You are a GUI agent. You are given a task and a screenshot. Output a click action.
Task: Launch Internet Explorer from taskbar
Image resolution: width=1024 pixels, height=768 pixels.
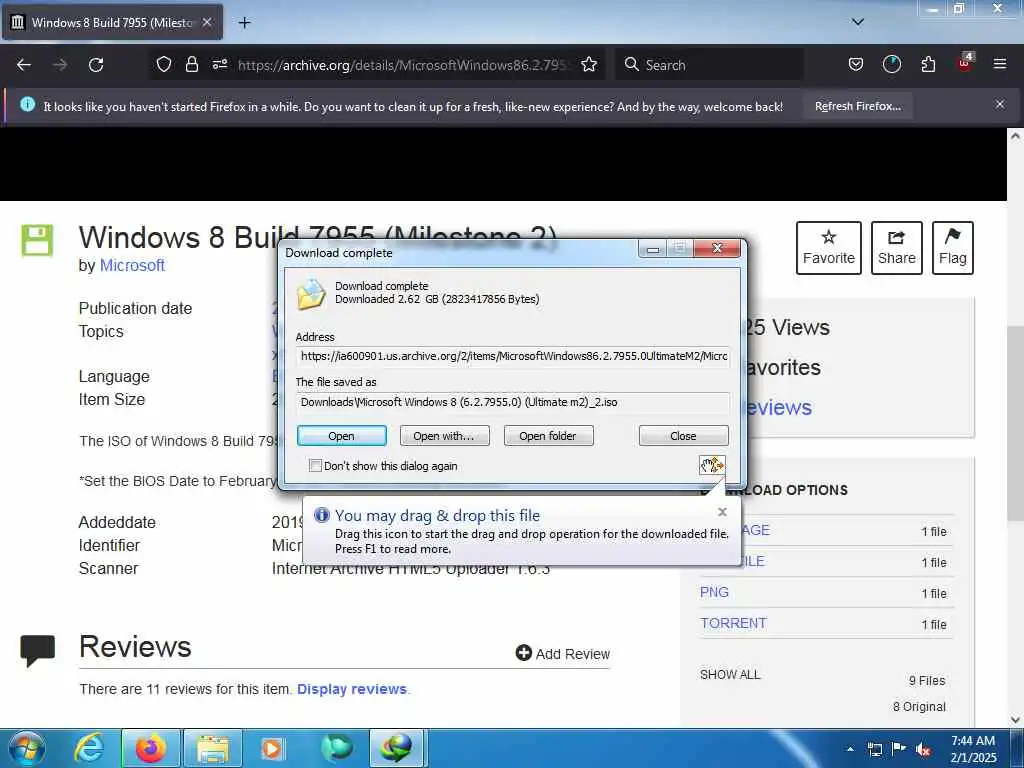[89, 748]
